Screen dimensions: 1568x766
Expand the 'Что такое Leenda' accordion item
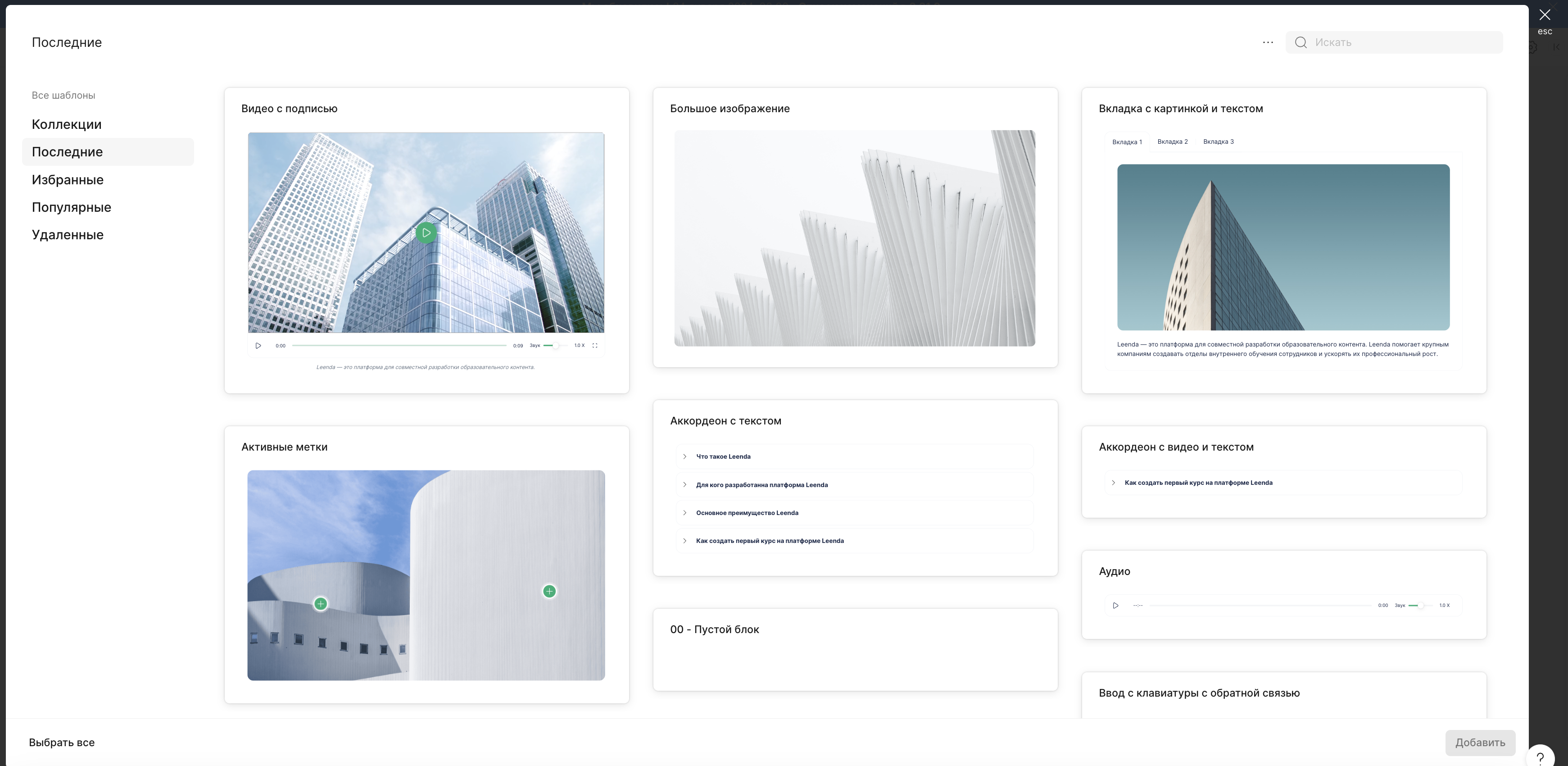click(x=723, y=457)
